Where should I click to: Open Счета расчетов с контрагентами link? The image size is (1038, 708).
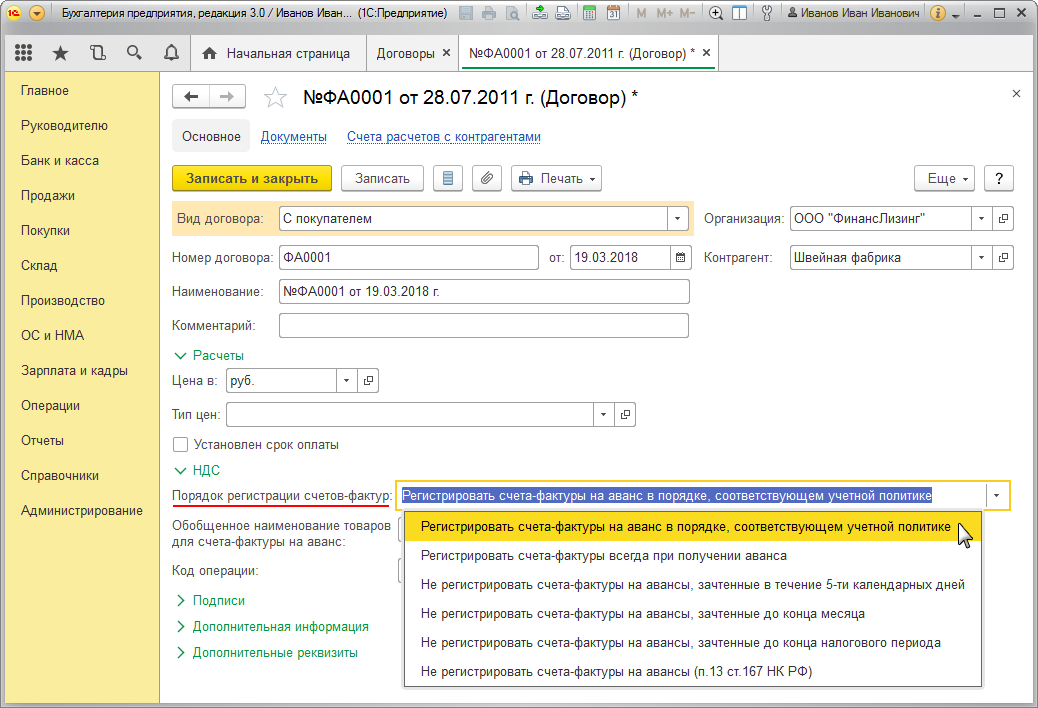pyautogui.click(x=444, y=136)
